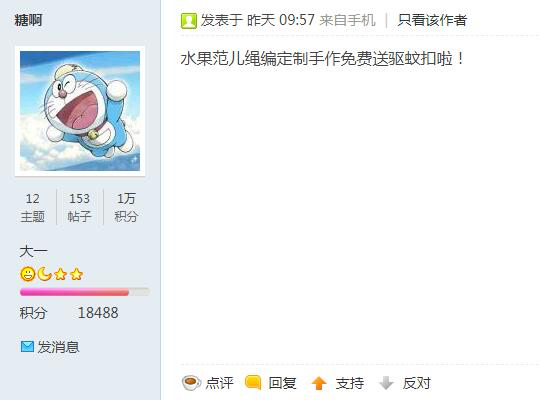The width and height of the screenshot is (540, 400).
Task: Click the 发消息 send message link
Action: click(x=59, y=347)
